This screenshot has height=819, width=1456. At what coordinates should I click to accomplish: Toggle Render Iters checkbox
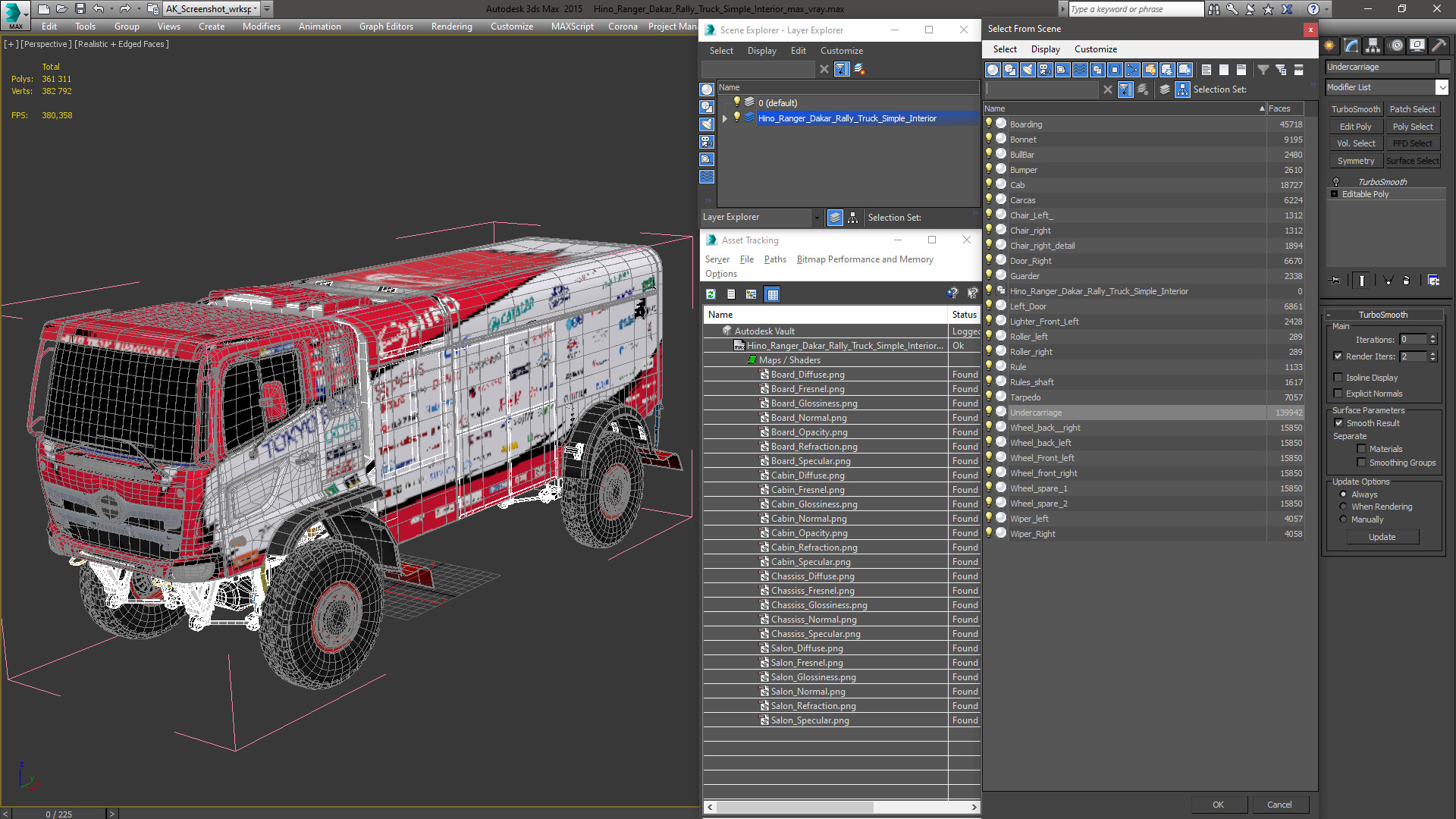click(x=1338, y=356)
